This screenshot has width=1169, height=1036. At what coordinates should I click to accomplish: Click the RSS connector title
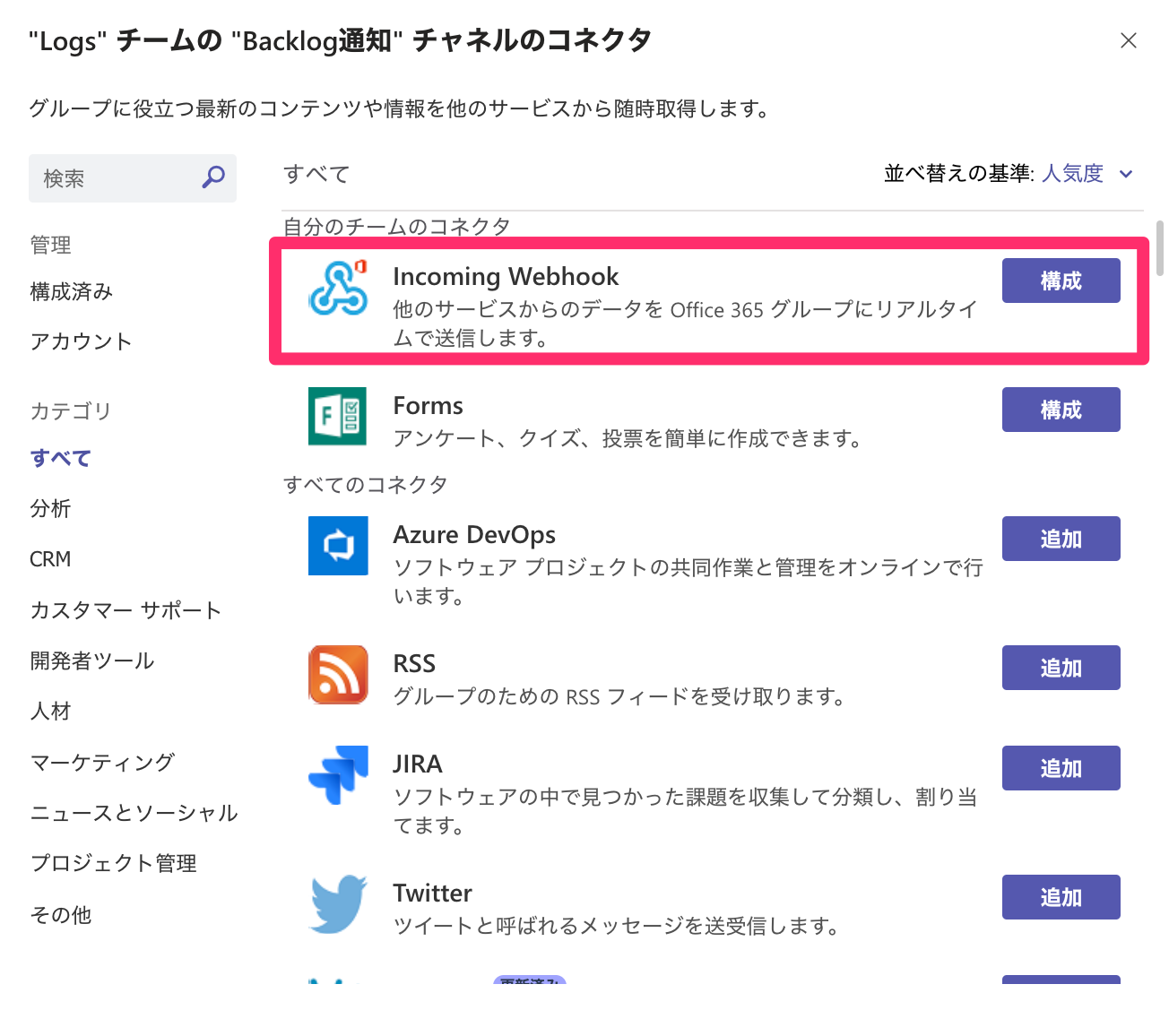(414, 664)
